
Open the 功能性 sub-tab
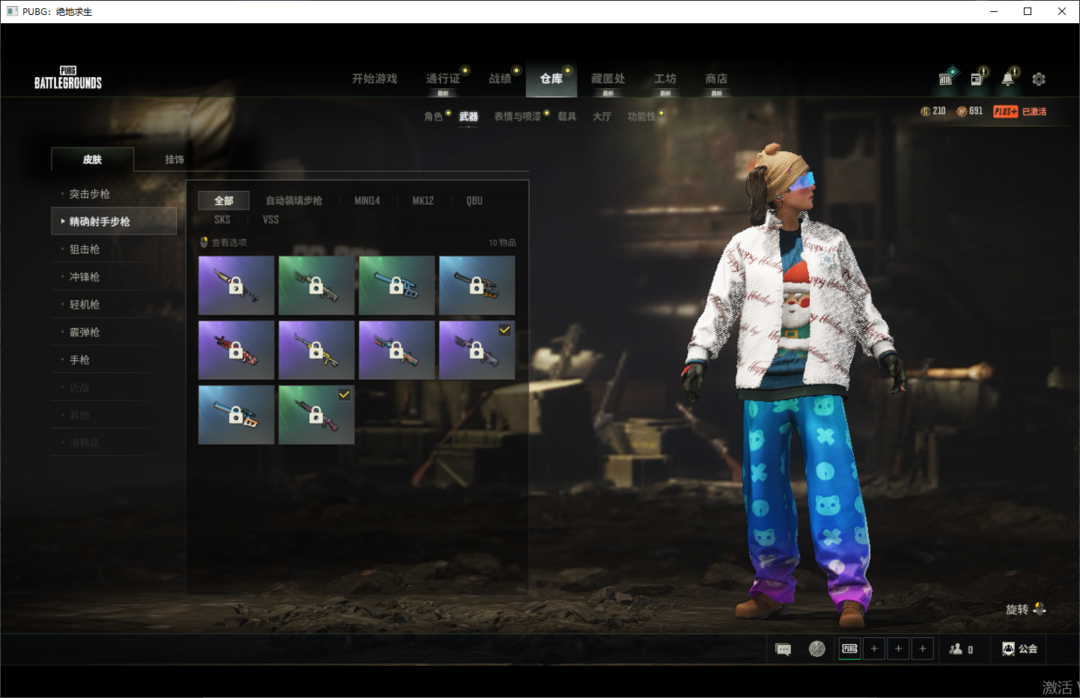click(641, 116)
